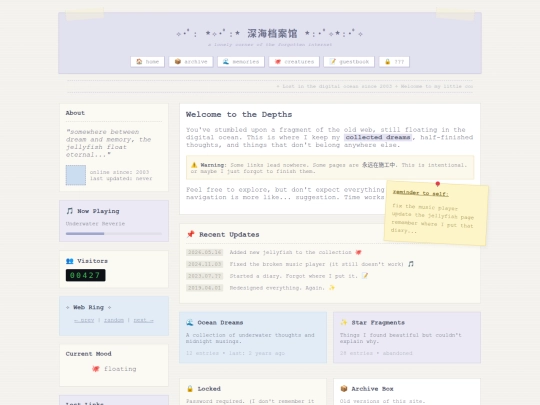Click the 'online since: 2003' text
The image size is (540, 405).
[120, 172]
